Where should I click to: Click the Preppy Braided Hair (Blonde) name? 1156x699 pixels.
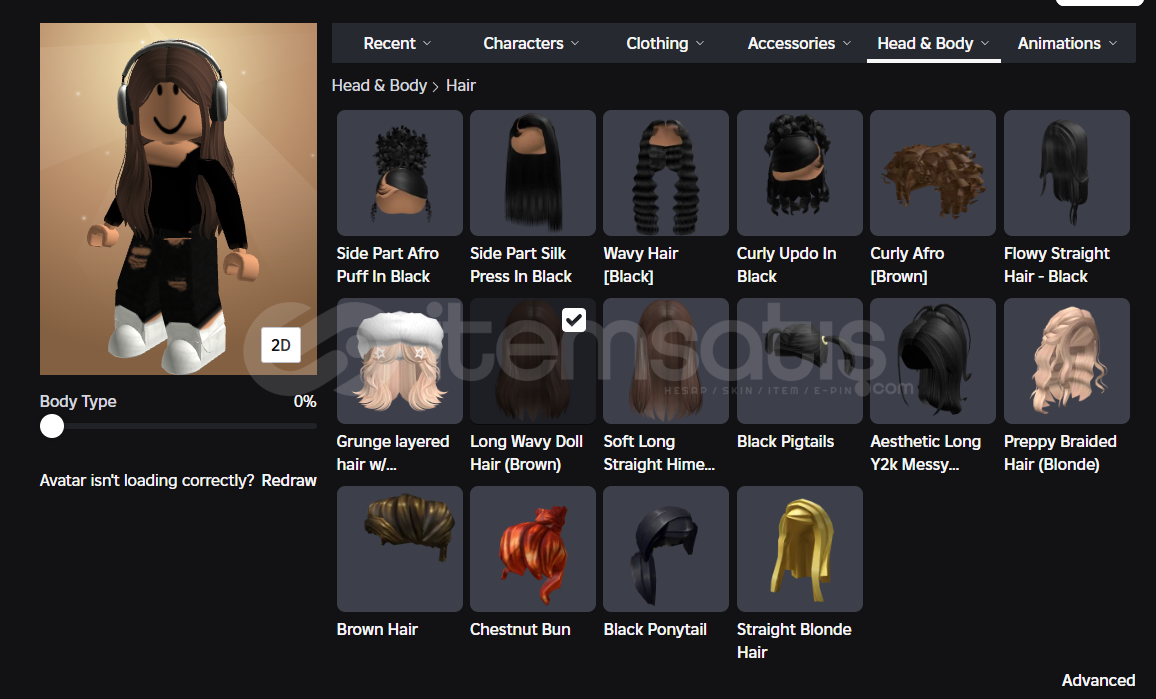tap(1060, 453)
